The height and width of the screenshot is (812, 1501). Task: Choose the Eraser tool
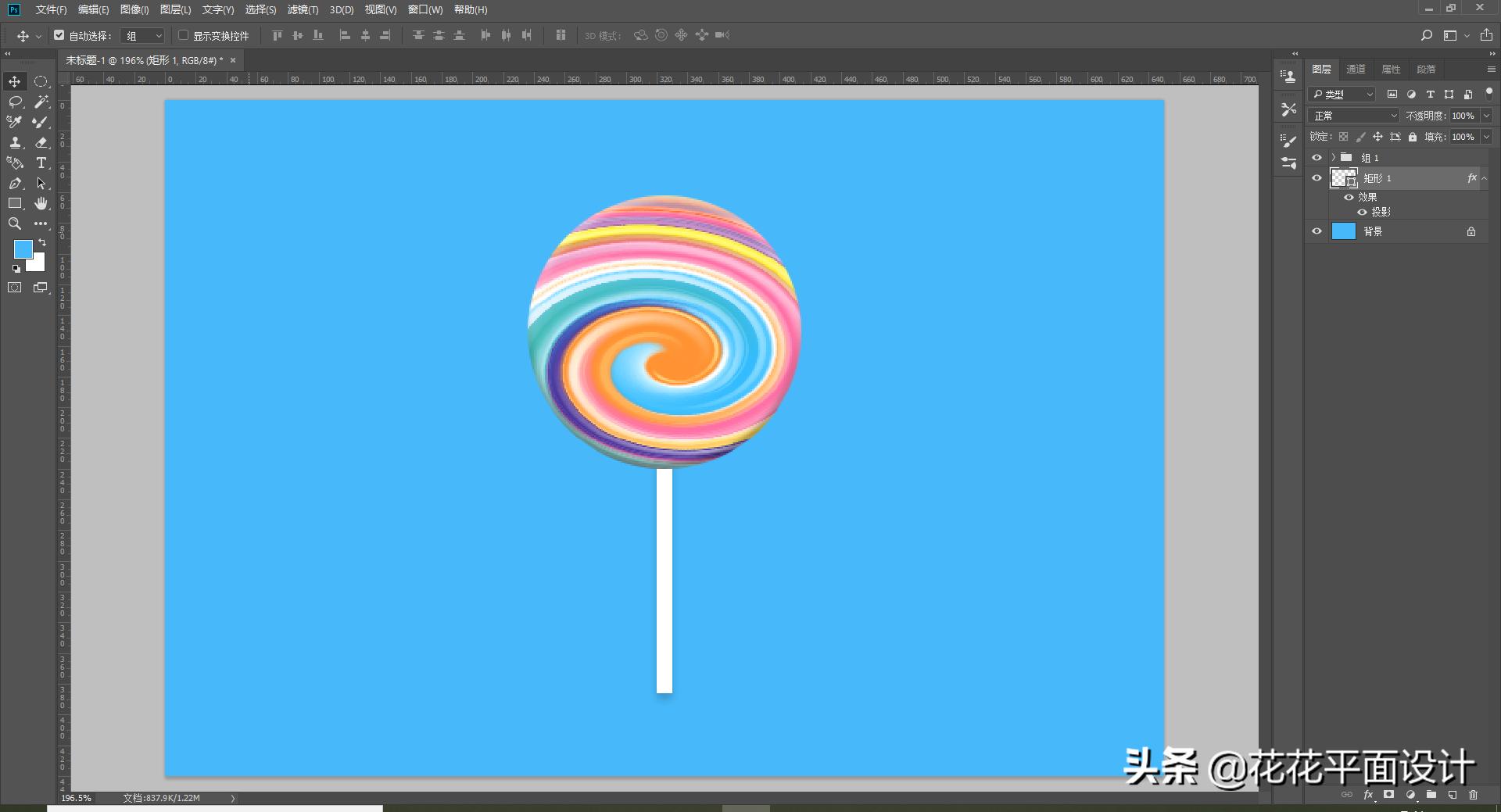tap(41, 142)
